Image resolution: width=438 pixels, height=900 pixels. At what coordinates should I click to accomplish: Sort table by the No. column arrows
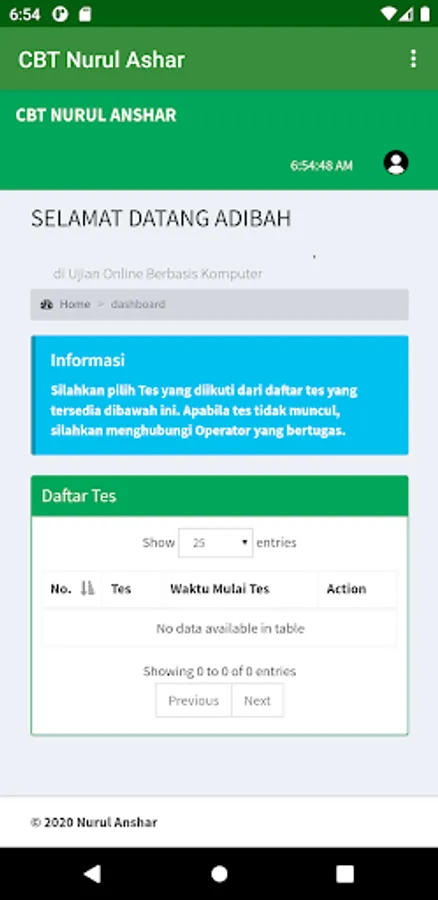(x=87, y=588)
